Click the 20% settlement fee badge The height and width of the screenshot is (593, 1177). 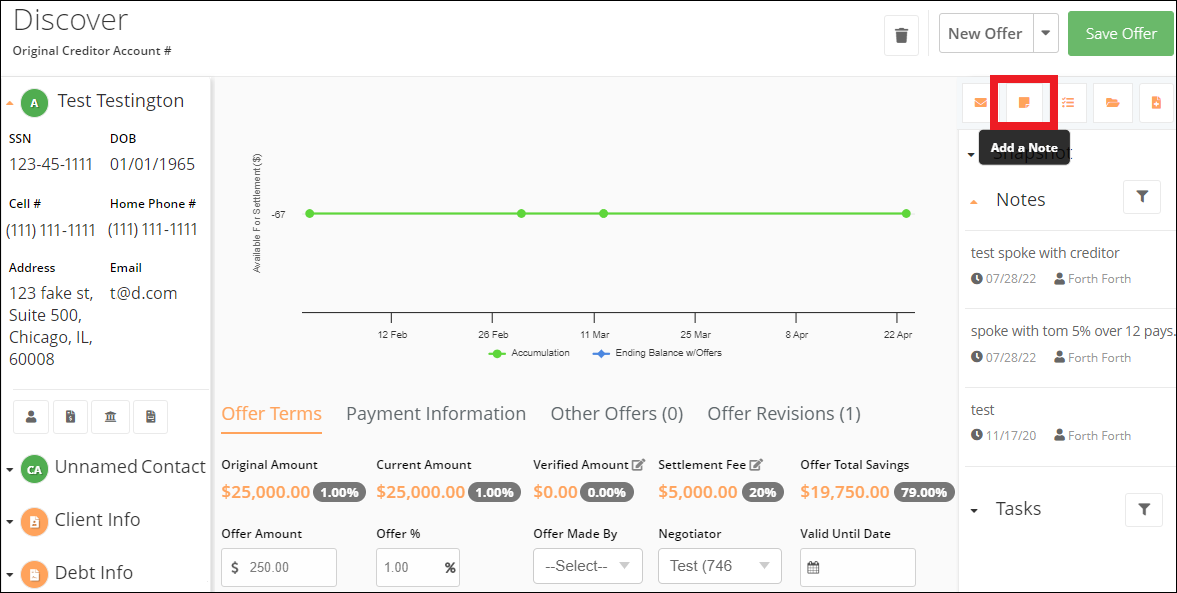(x=762, y=492)
